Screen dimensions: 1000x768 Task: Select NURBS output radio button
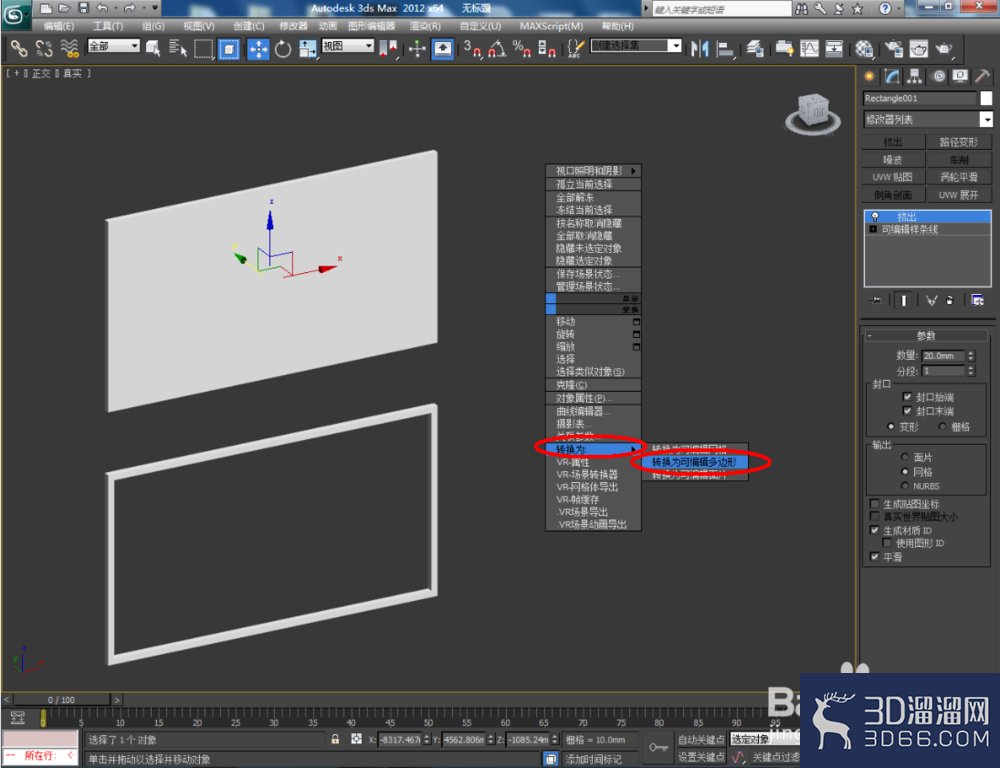pyautogui.click(x=904, y=486)
